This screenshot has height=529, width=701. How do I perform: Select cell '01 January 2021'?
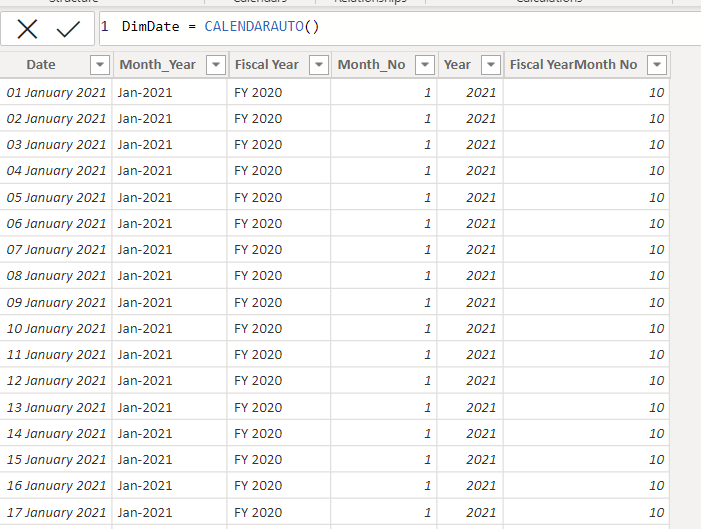(x=56, y=93)
